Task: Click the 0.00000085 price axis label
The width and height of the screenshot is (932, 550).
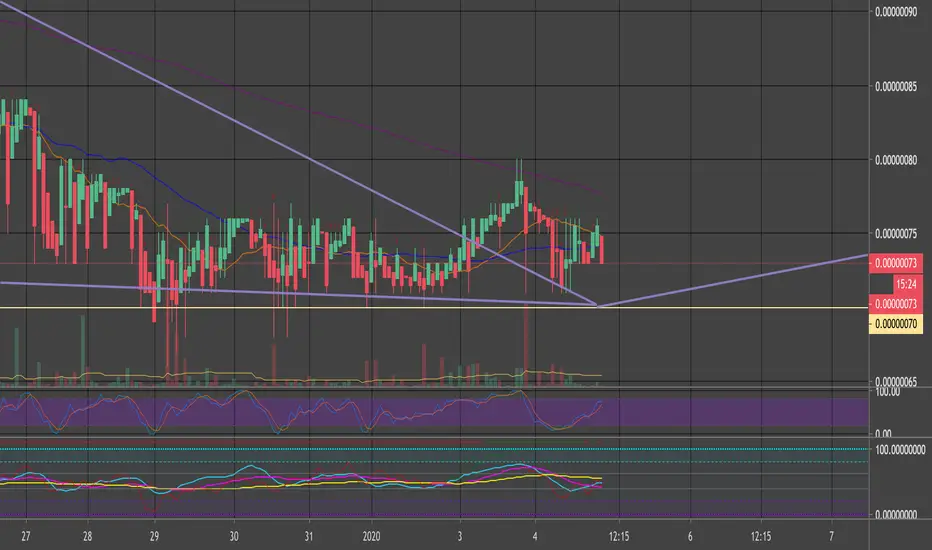Action: pyautogui.click(x=896, y=87)
